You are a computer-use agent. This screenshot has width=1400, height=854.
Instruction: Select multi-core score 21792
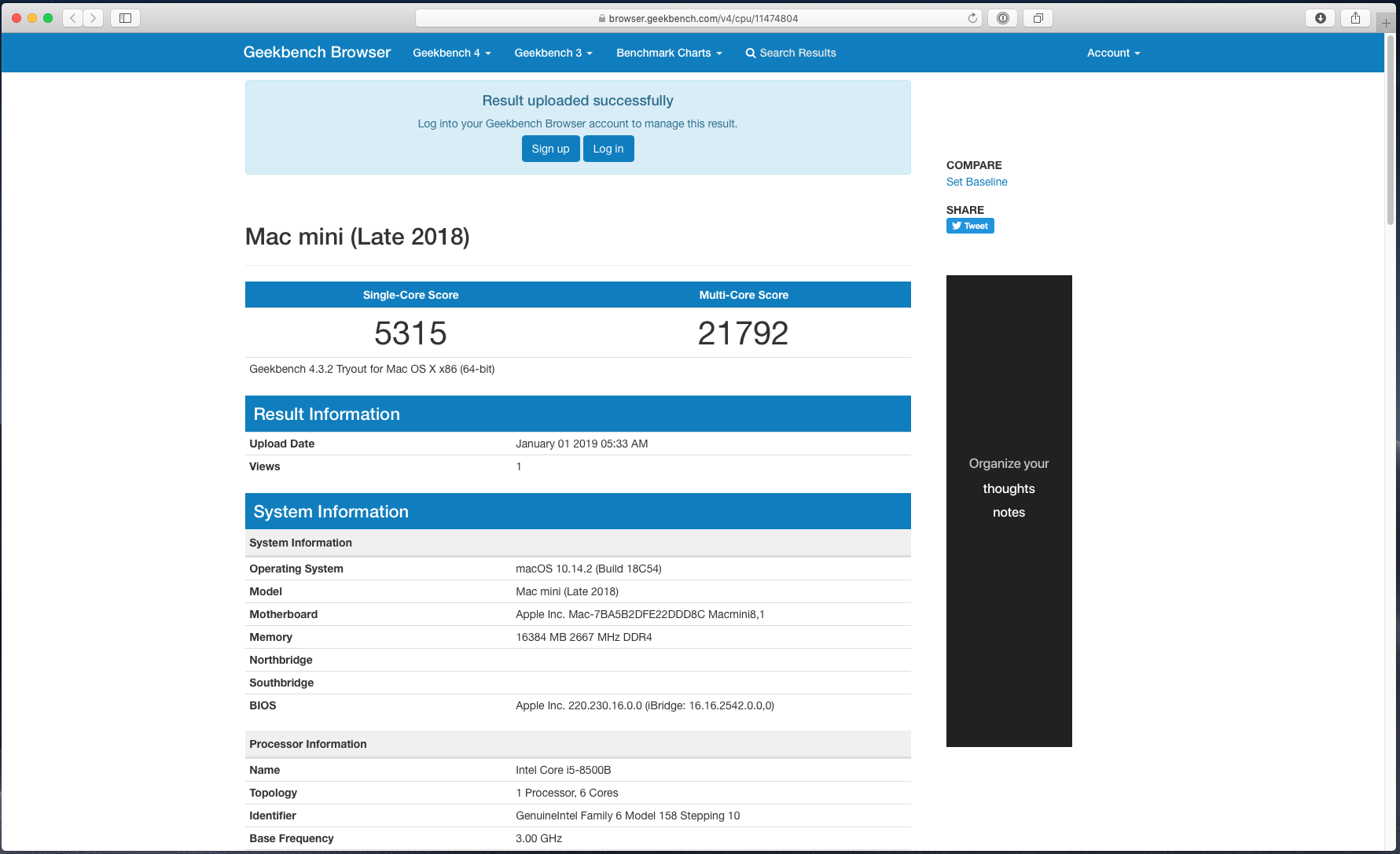(743, 333)
